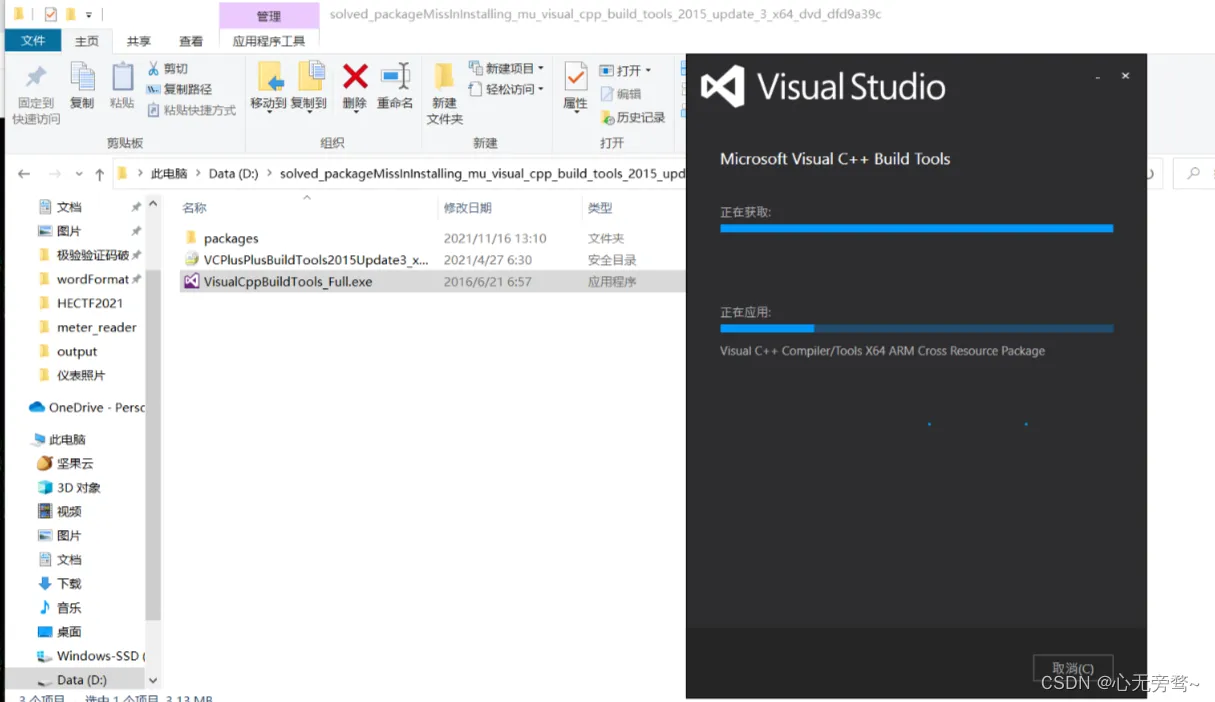This screenshot has width=1215, height=702.
Task: Click the 管理 contextual tab header
Action: pos(269,16)
